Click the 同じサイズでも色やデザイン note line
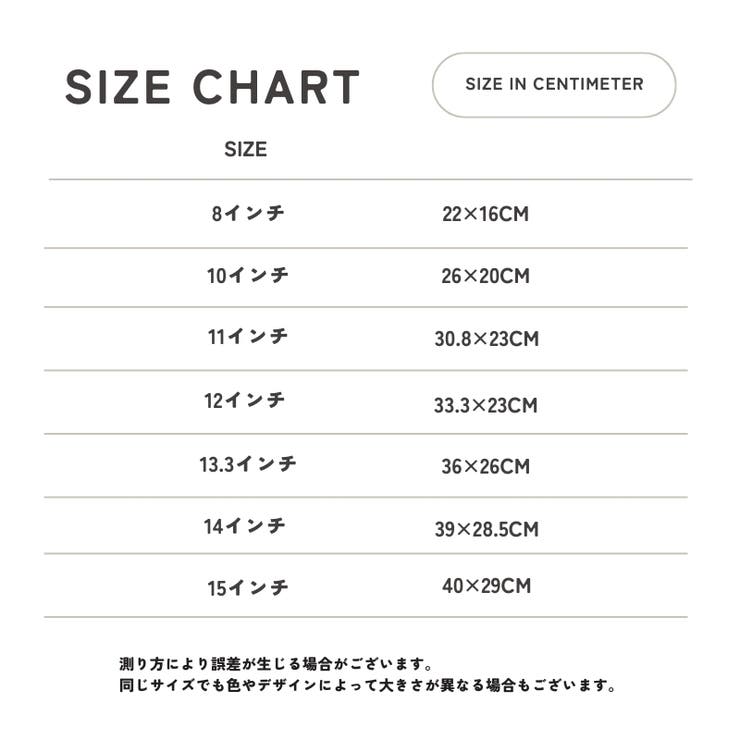The image size is (740, 740). 367,685
